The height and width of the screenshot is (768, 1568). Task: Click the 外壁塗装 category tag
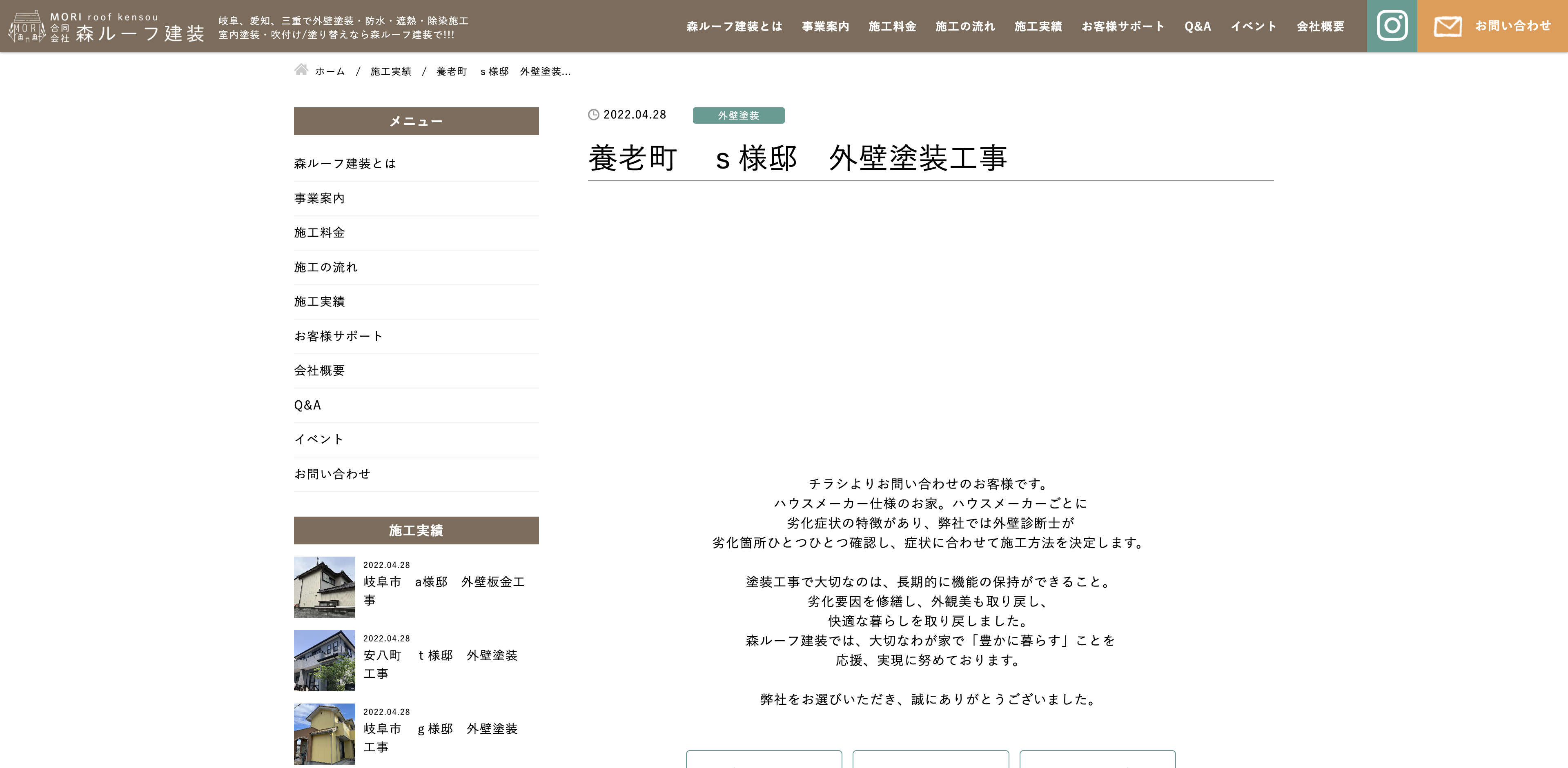738,115
